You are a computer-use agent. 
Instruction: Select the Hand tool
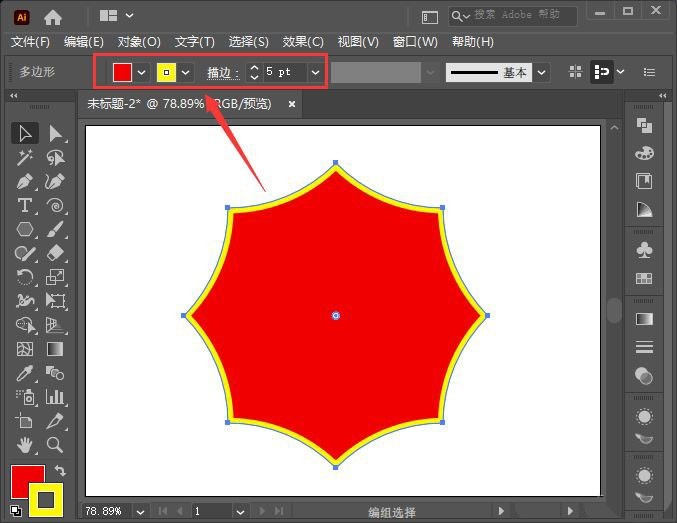click(25, 444)
